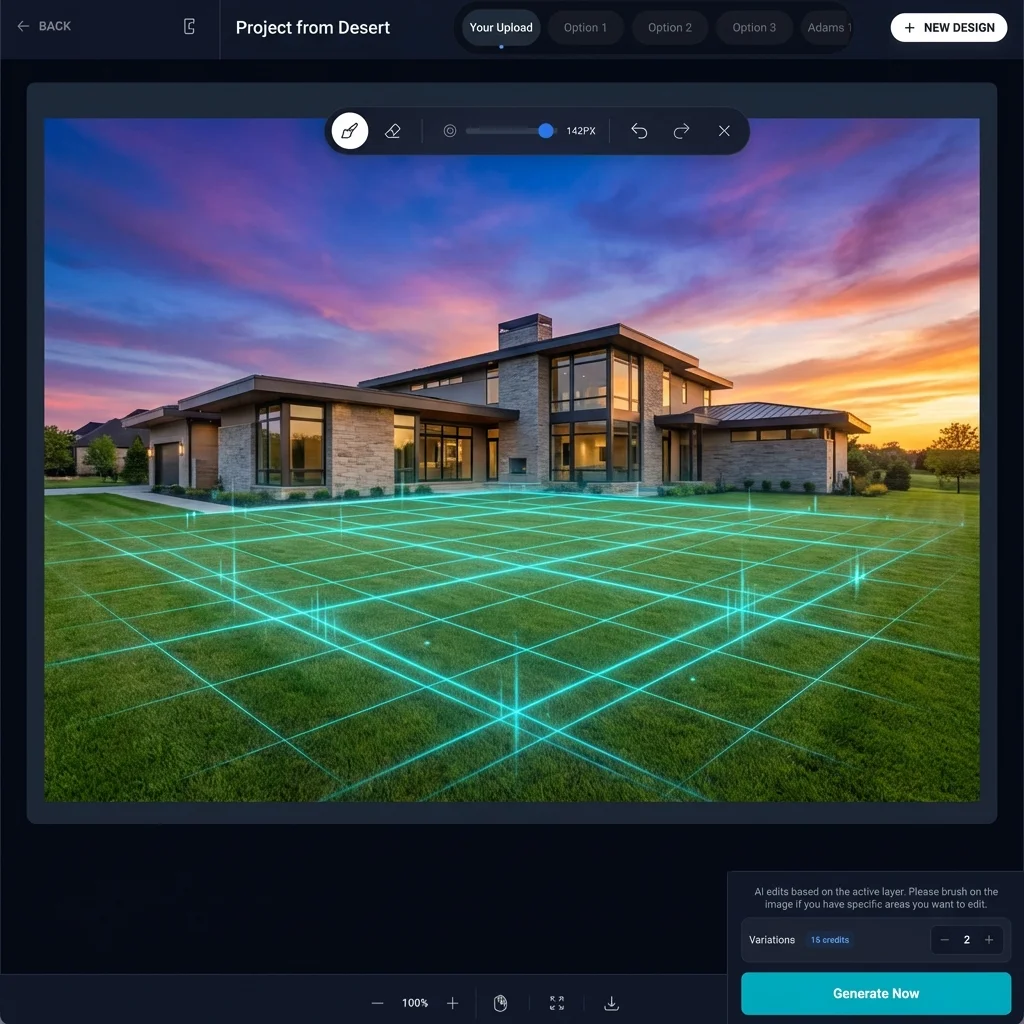The image size is (1024, 1024).
Task: Click the New Design button
Action: tap(948, 28)
